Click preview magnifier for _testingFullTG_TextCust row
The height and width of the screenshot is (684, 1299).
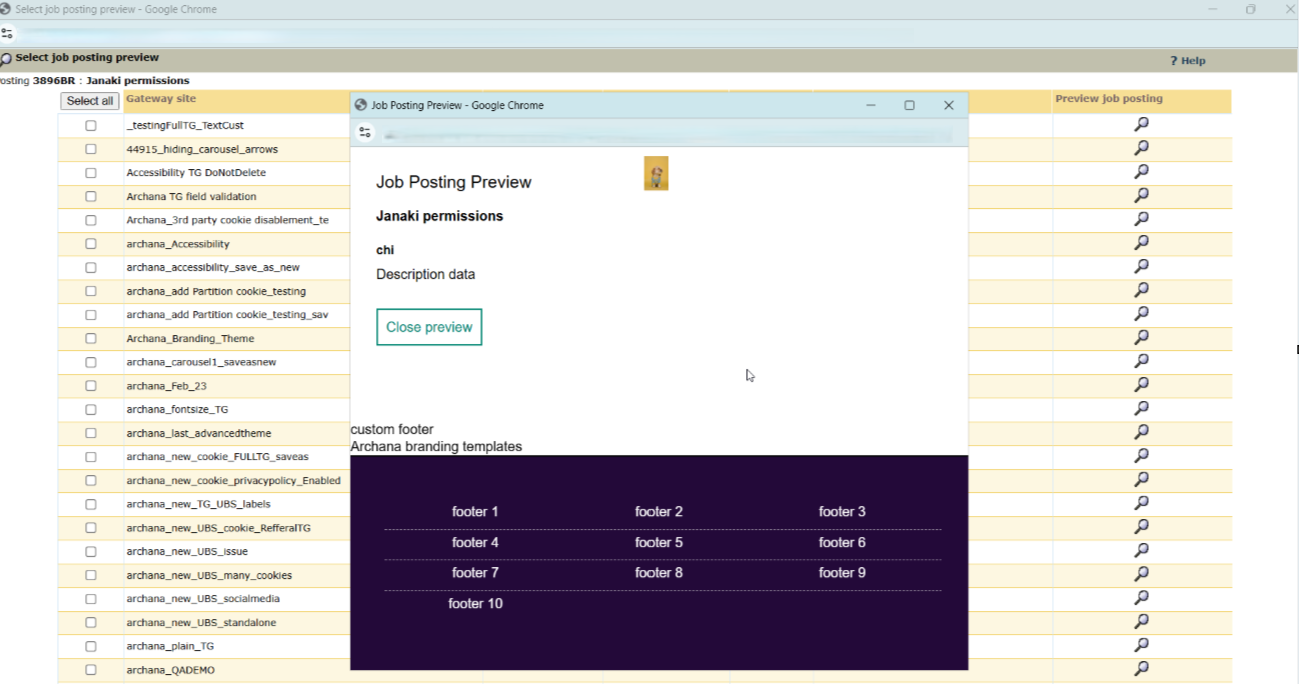click(1141, 125)
